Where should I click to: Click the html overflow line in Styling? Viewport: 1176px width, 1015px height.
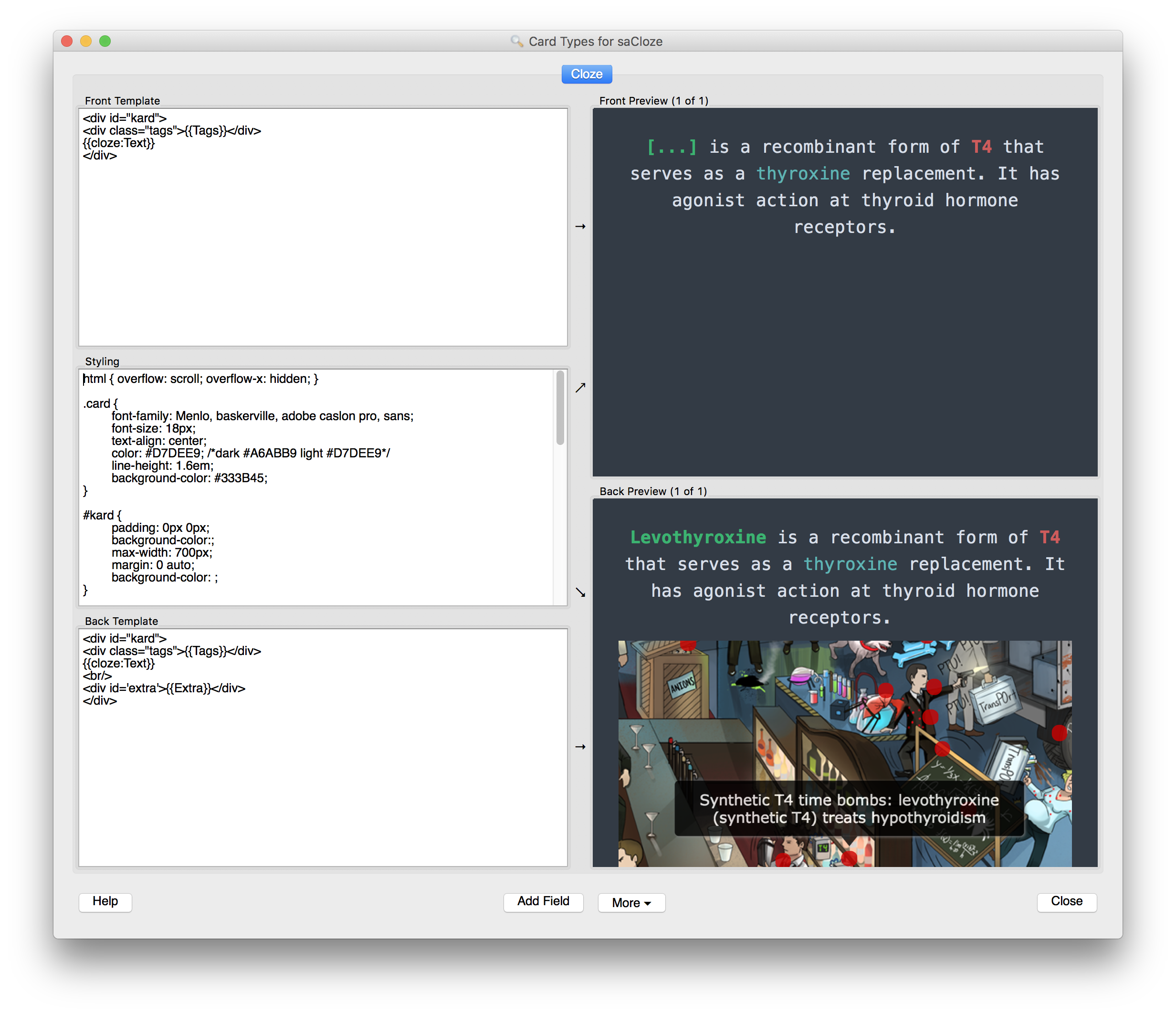click(201, 379)
